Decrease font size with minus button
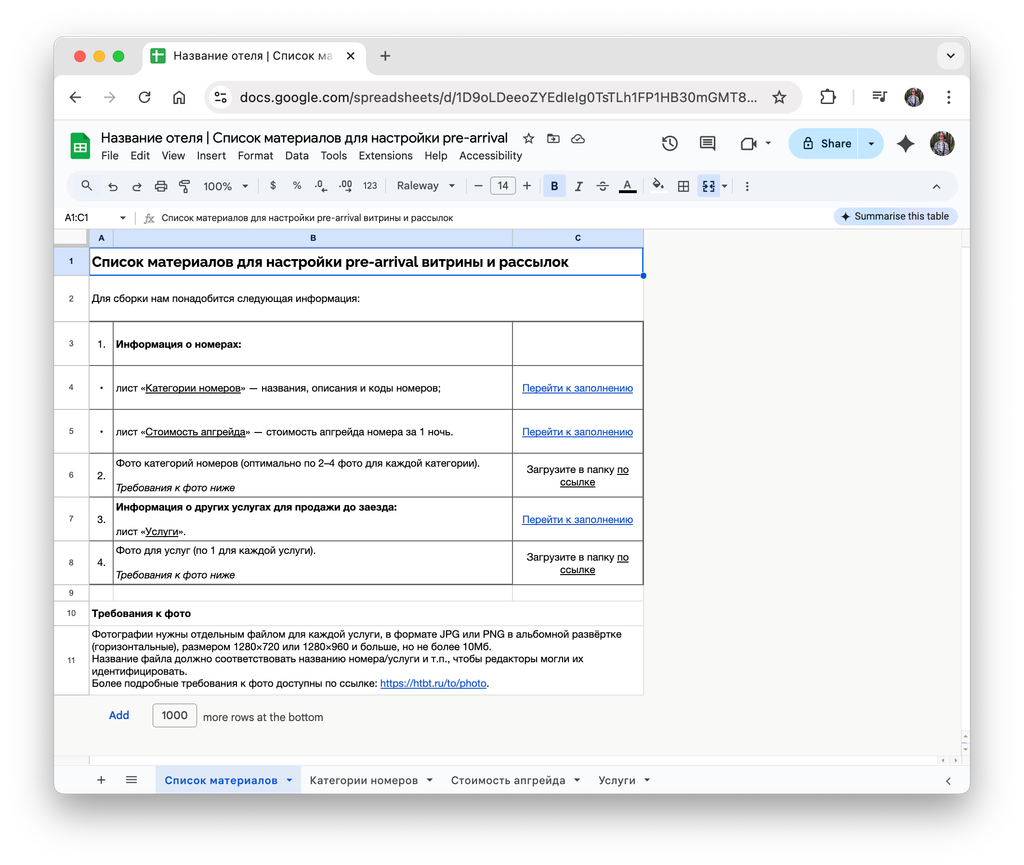 478,186
